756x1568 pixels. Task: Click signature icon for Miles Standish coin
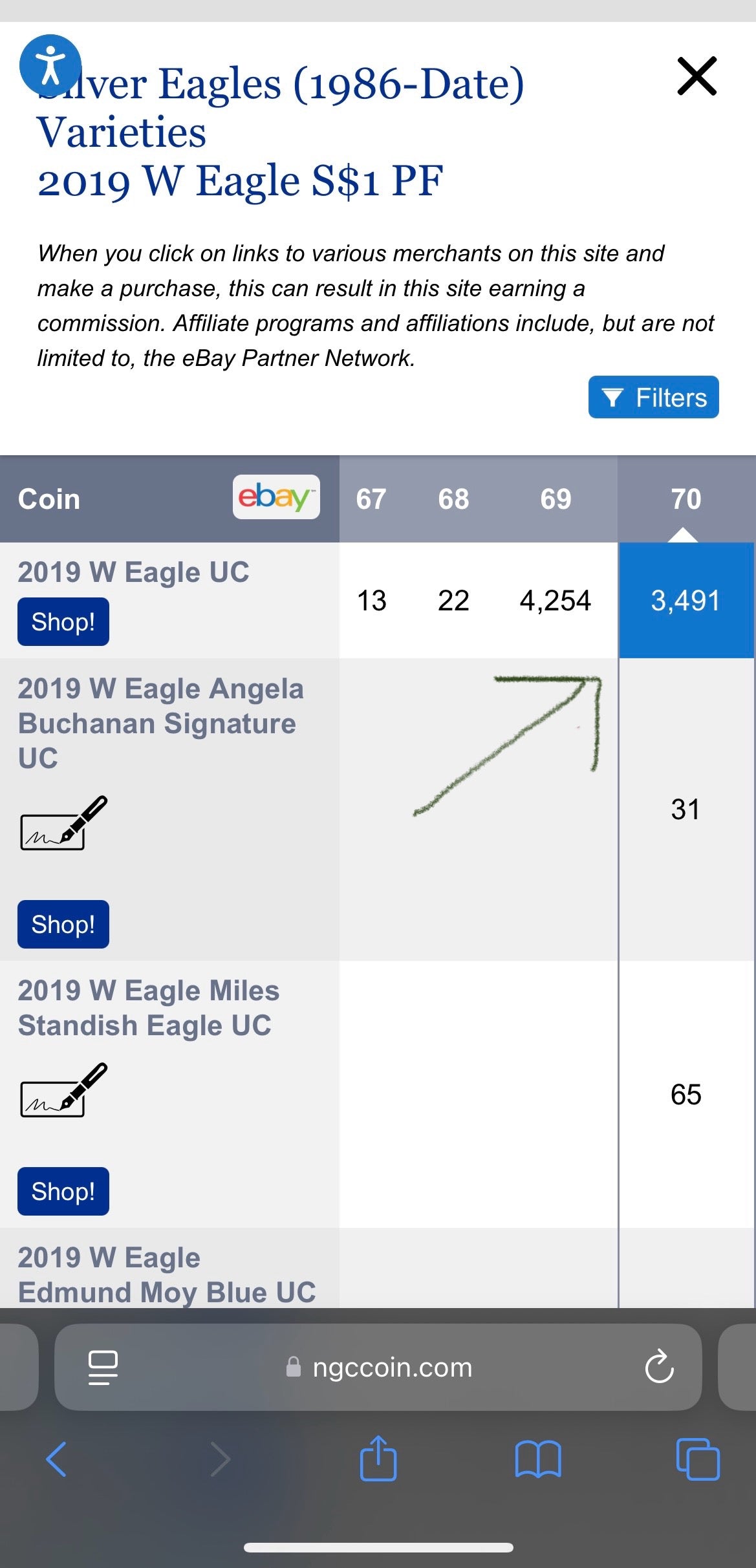click(x=63, y=1090)
